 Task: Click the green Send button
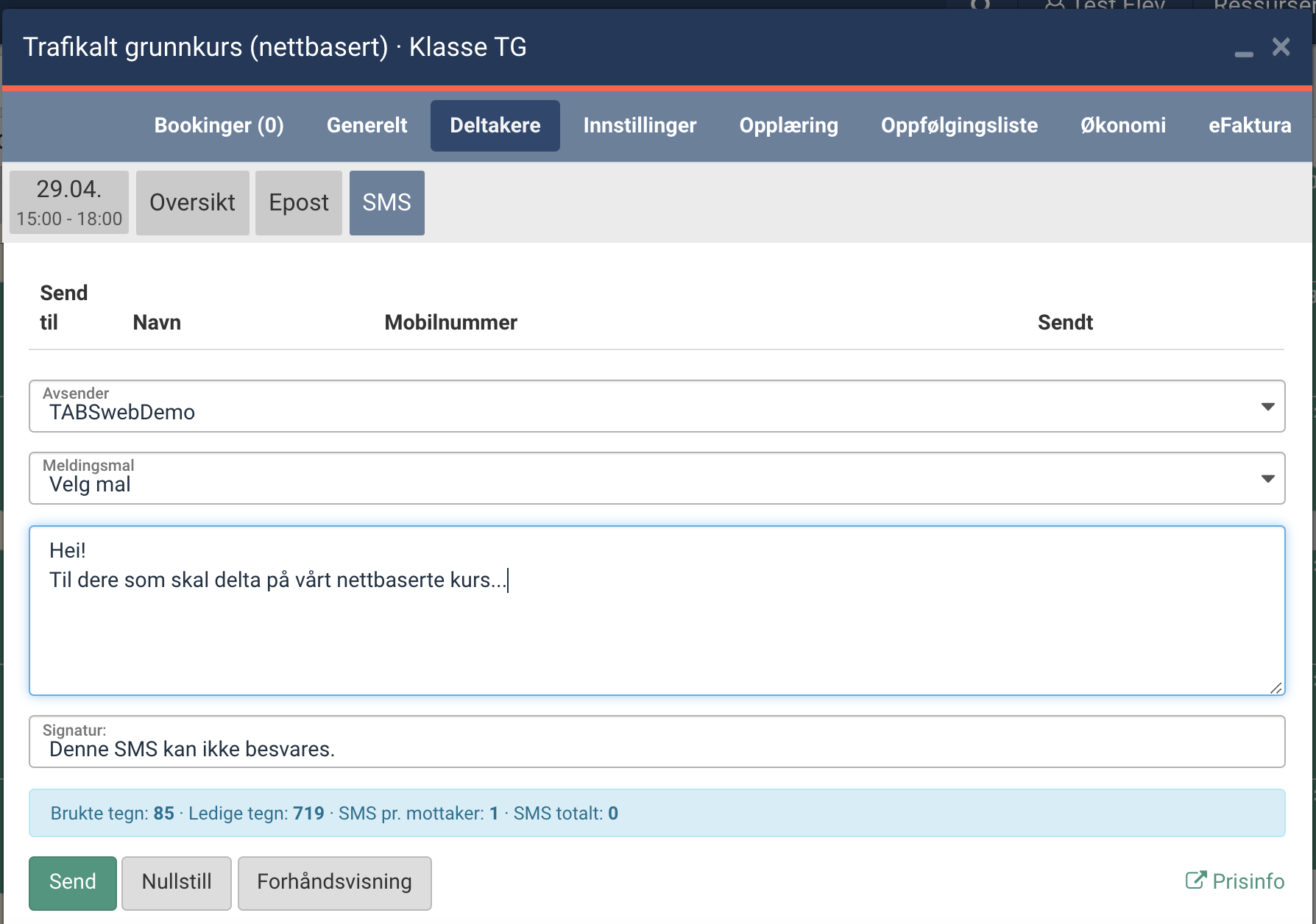point(73,883)
